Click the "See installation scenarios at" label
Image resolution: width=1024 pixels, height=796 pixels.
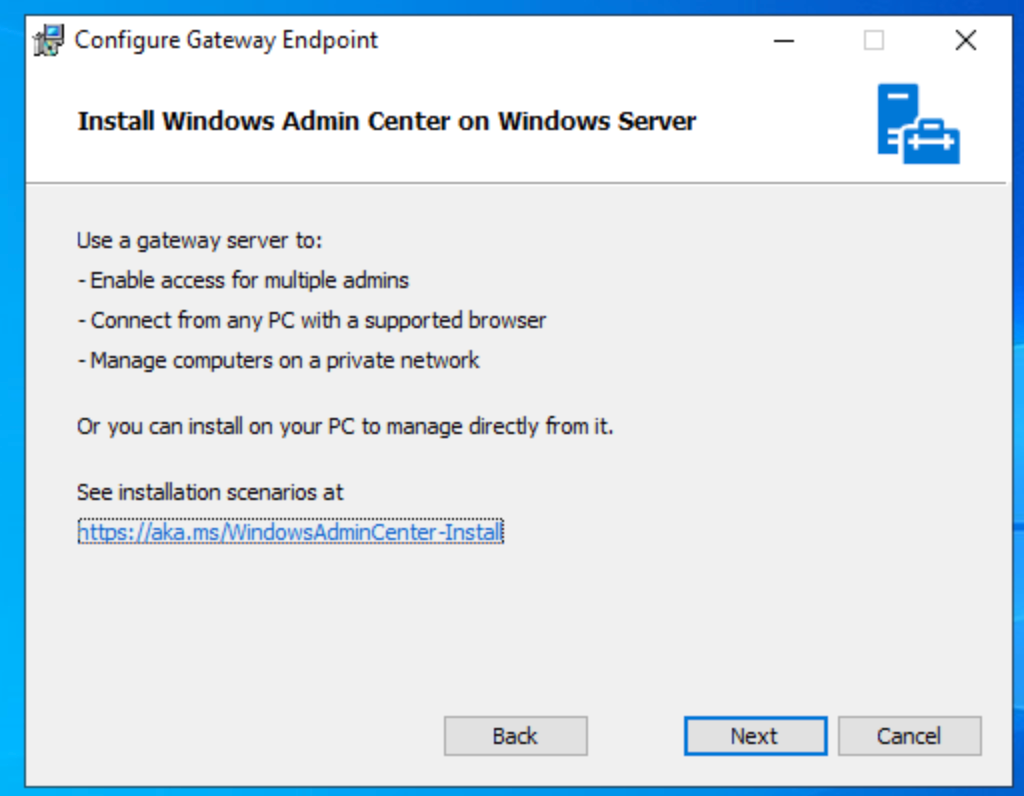pyautogui.click(x=210, y=492)
